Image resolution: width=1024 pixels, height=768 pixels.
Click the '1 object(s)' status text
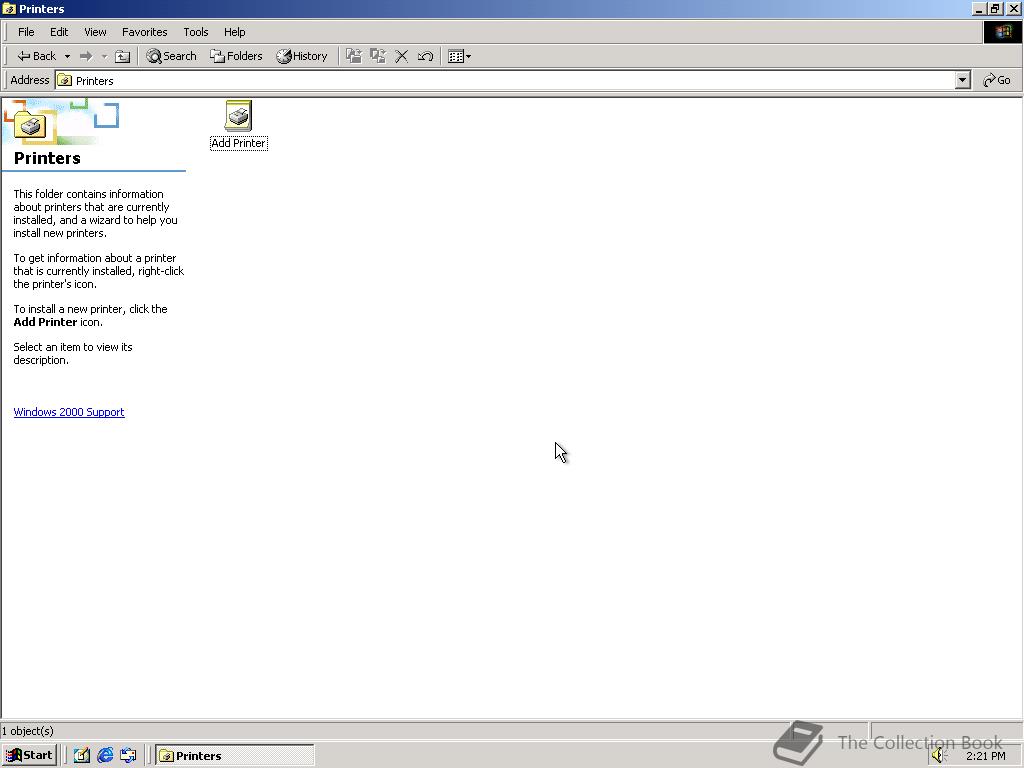coord(27,731)
